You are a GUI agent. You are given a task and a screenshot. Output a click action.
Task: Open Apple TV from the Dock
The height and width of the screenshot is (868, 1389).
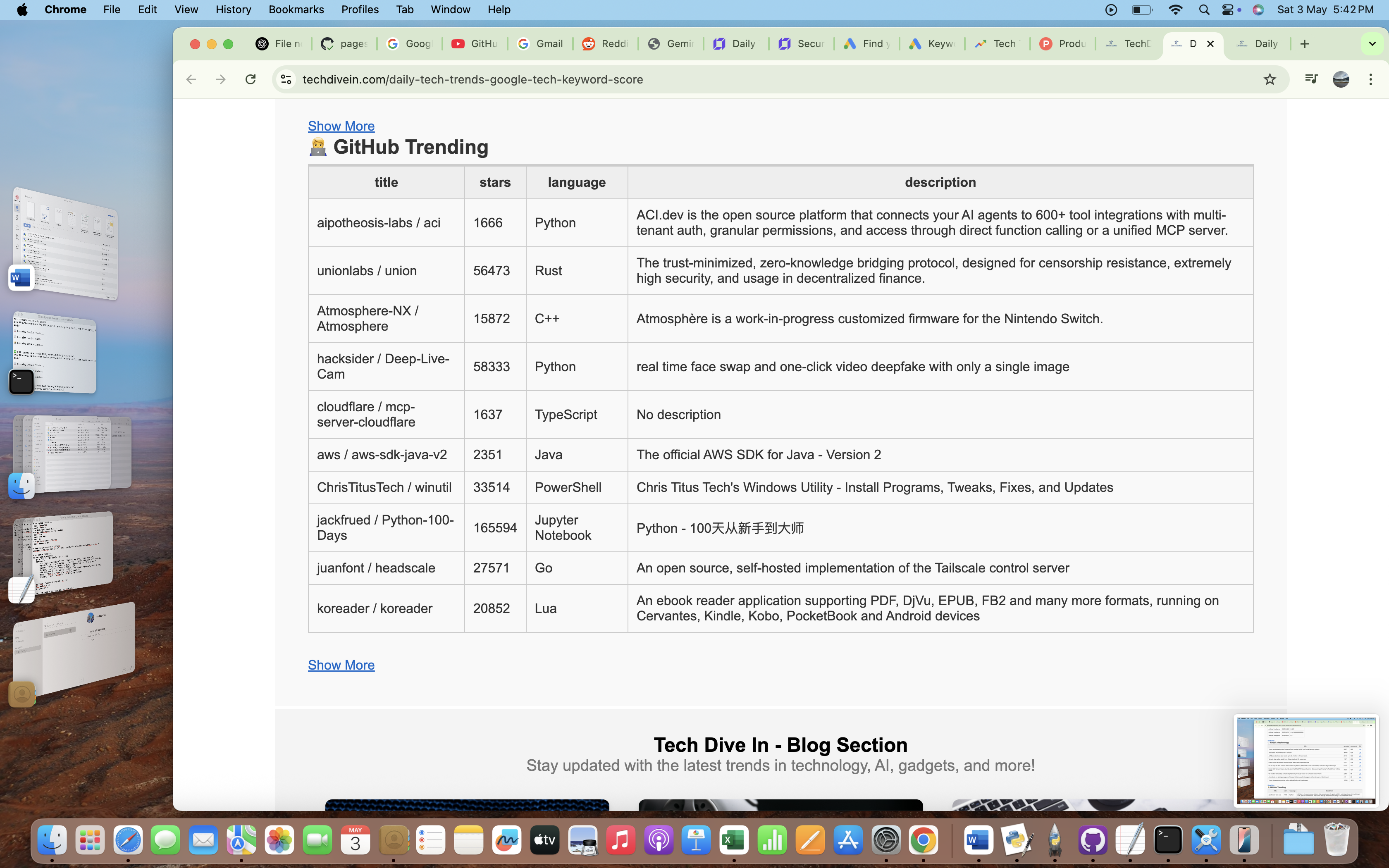pyautogui.click(x=545, y=840)
